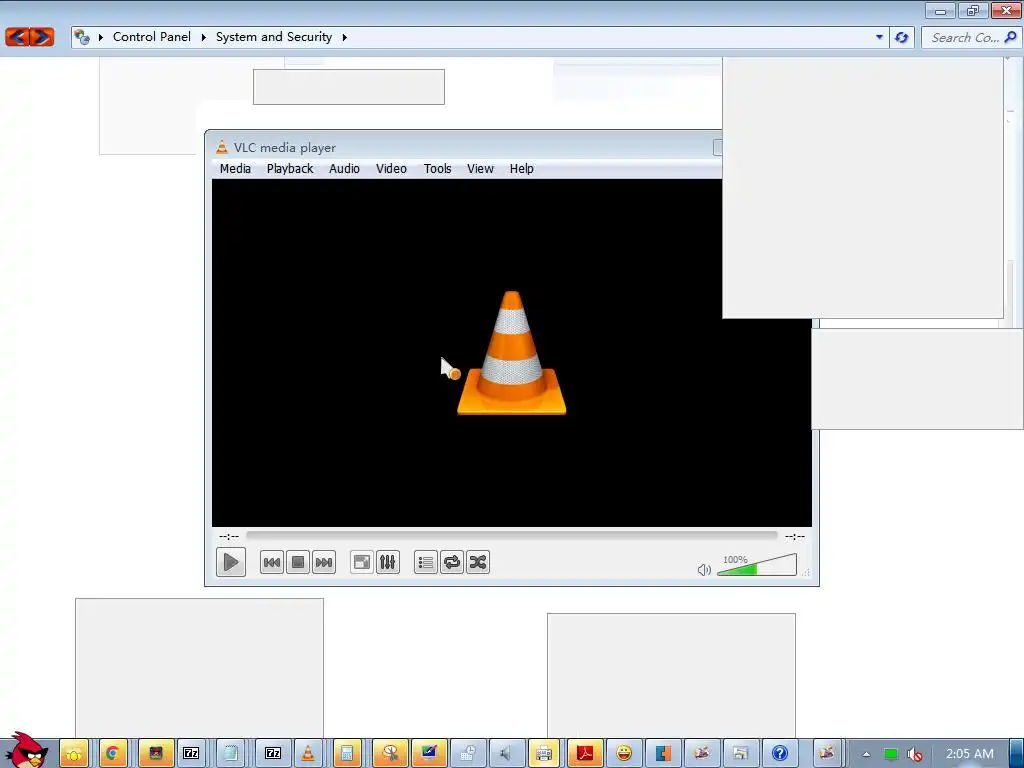Open the monitor screen taskbar icon
Image resolution: width=1024 pixels, height=768 pixels.
click(x=428, y=754)
